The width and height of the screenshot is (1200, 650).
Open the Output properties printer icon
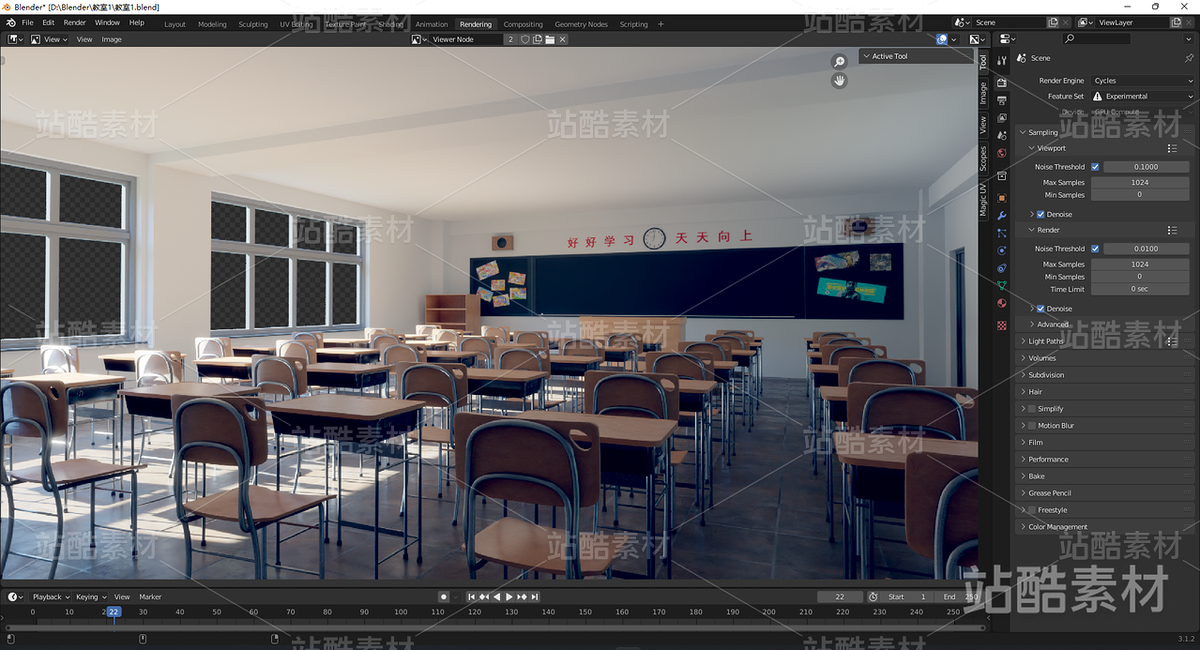(x=1002, y=101)
